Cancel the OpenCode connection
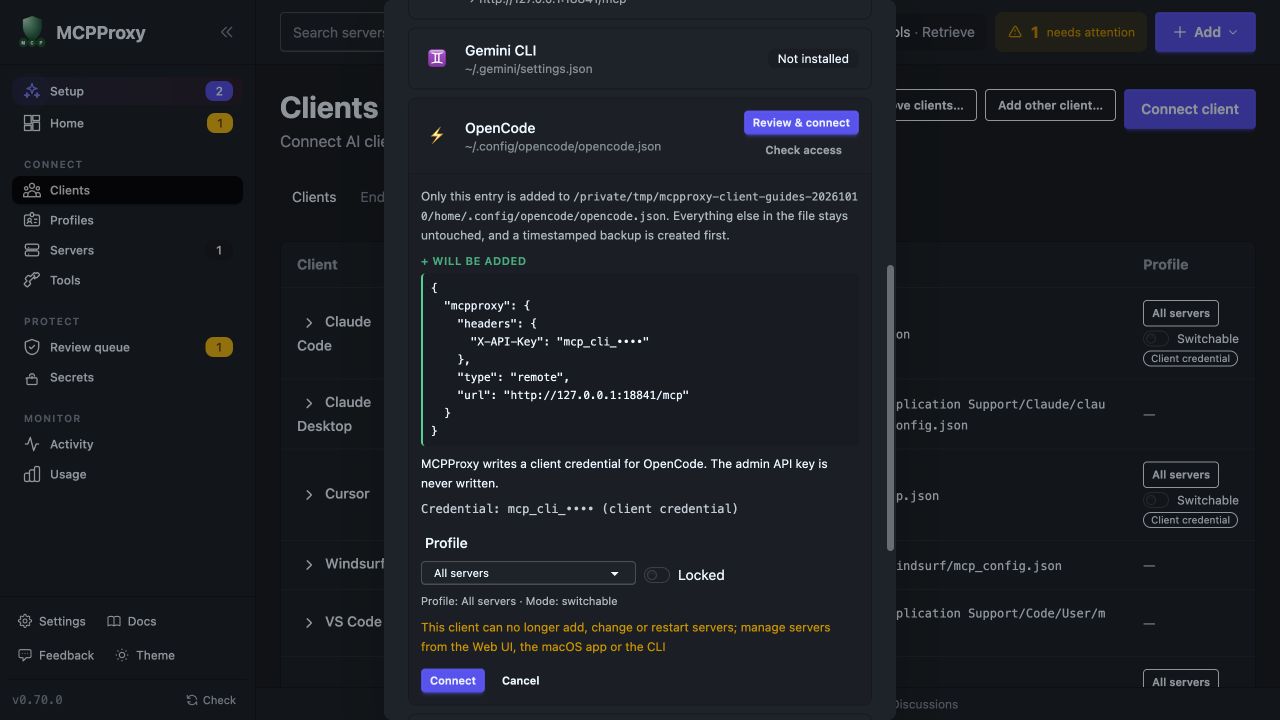Image resolution: width=1280 pixels, height=720 pixels. click(520, 680)
